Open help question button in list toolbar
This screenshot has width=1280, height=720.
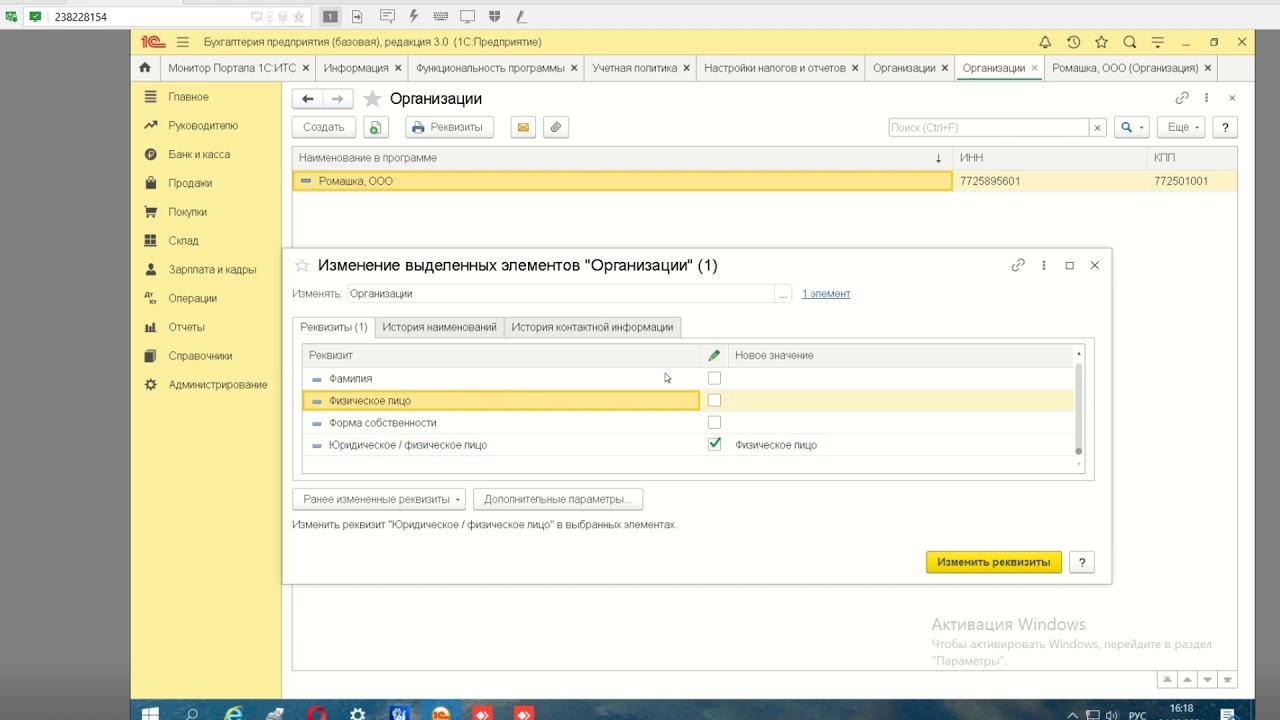(1225, 127)
